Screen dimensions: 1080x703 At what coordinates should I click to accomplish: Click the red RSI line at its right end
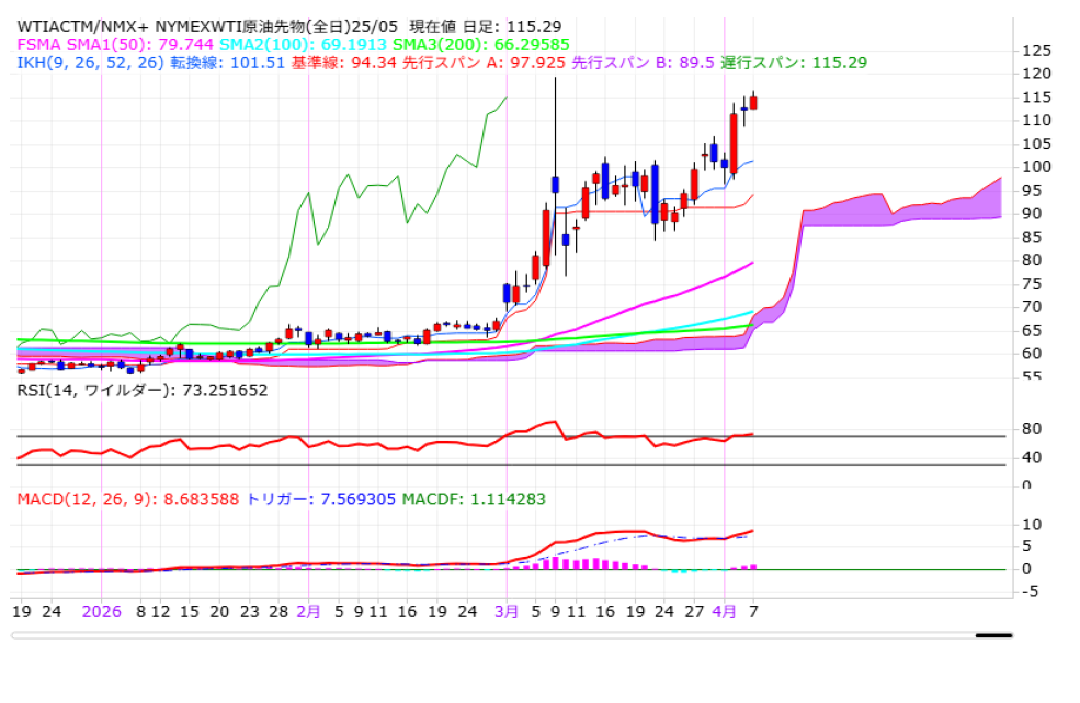[751, 434]
